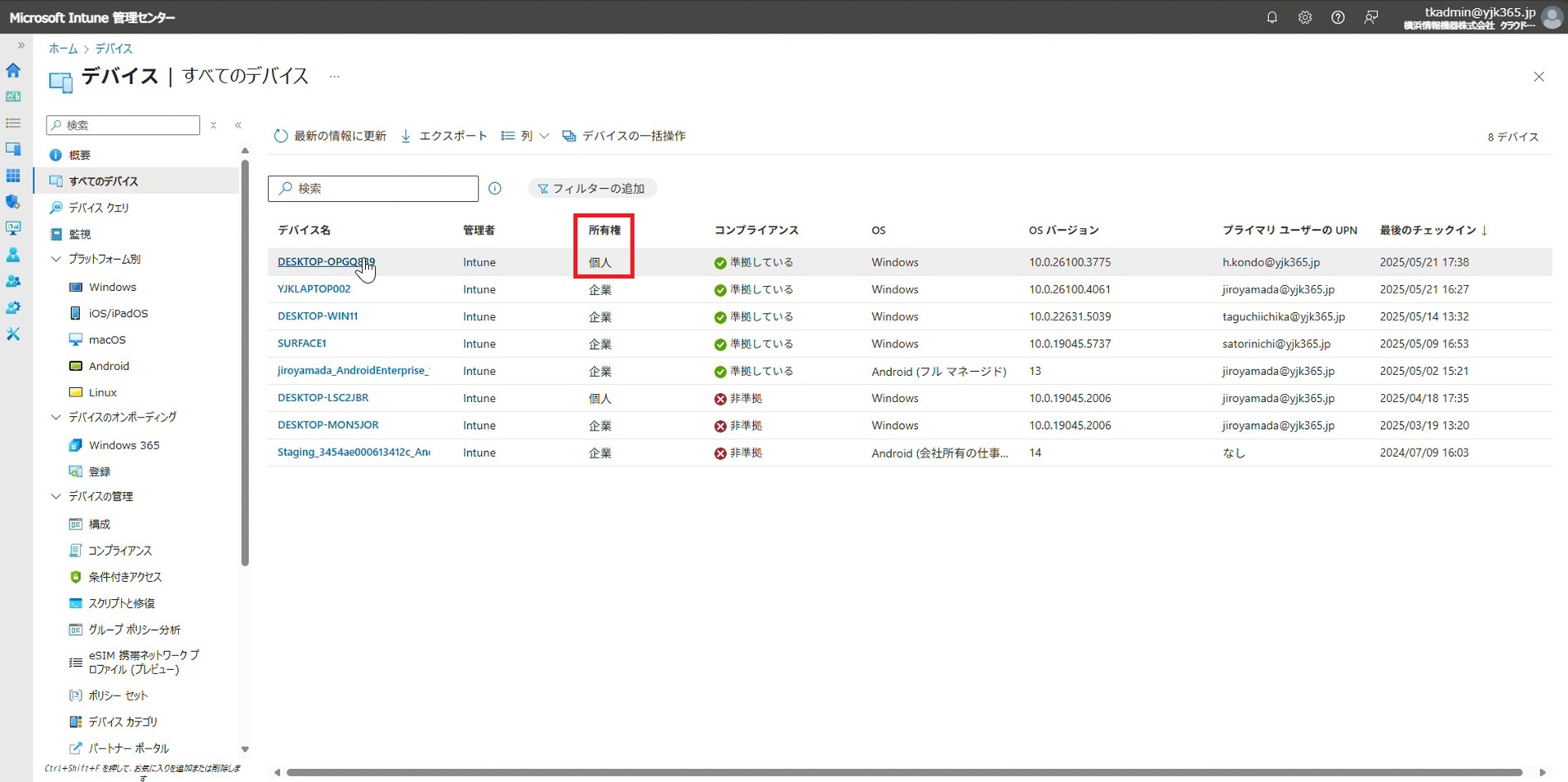Click 最新の情報に更新 refresh button
This screenshot has height=782, width=1568.
[330, 136]
